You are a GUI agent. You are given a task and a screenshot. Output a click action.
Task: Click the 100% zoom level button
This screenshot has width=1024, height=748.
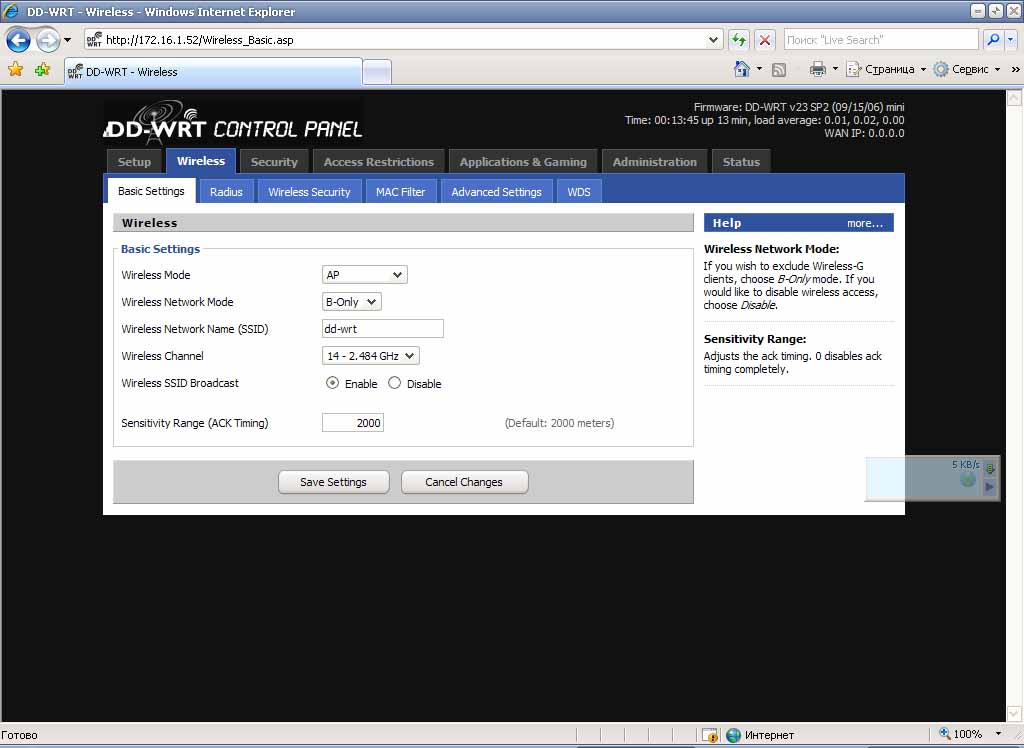coord(960,734)
